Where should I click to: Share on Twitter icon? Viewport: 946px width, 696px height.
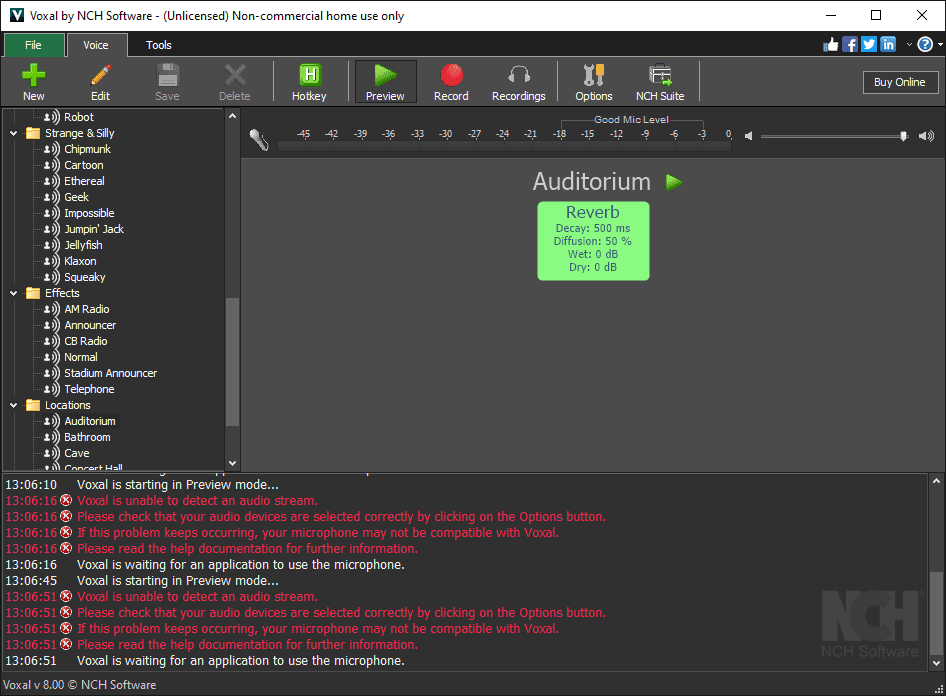tap(869, 45)
